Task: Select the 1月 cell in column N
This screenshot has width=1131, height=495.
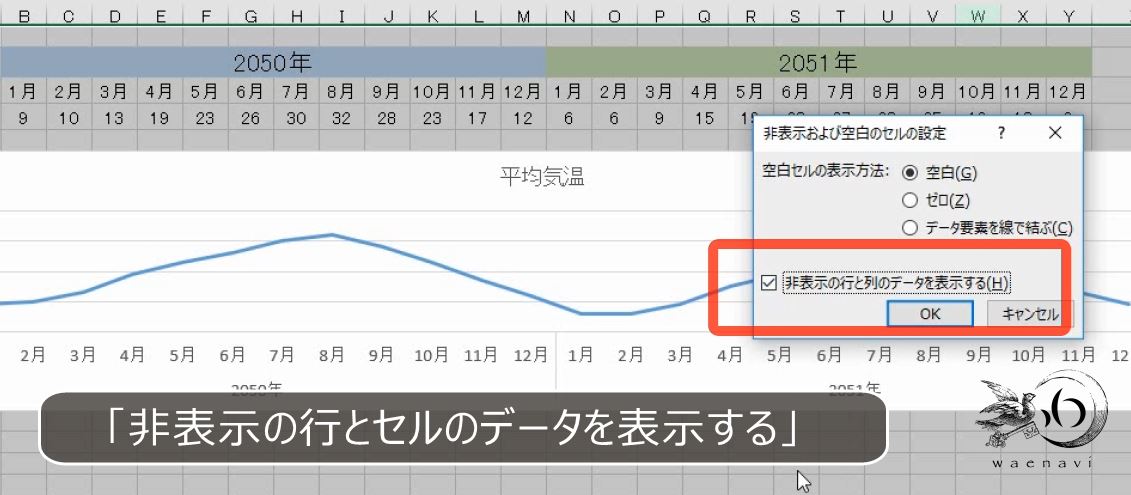Action: click(568, 92)
